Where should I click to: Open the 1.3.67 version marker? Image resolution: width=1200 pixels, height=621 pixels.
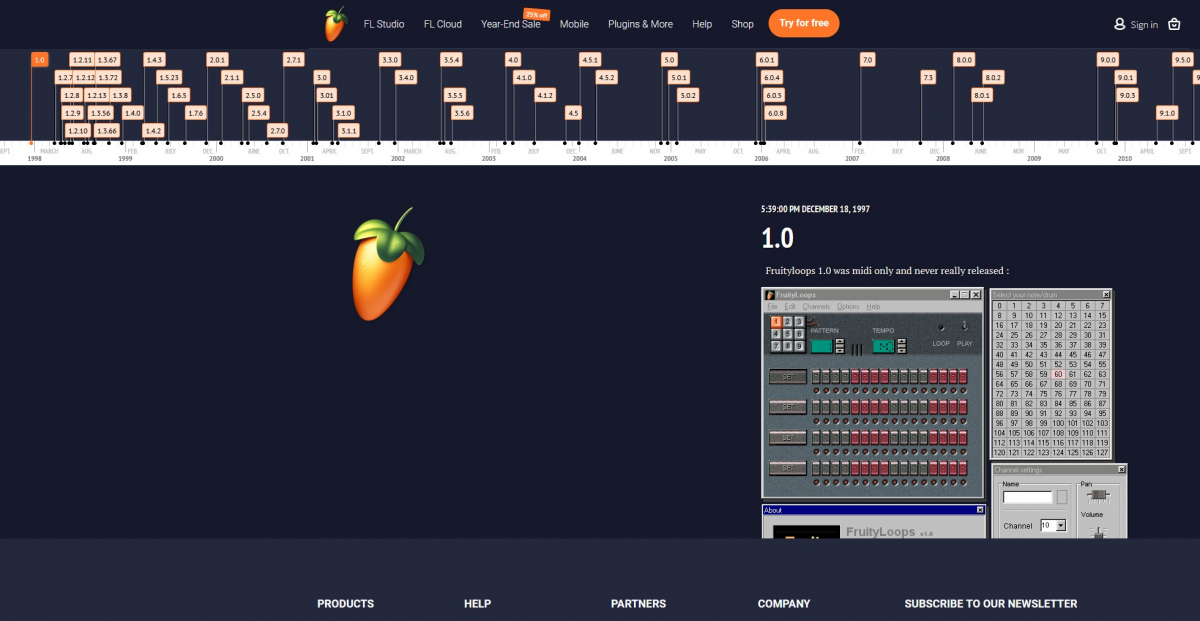(x=107, y=60)
